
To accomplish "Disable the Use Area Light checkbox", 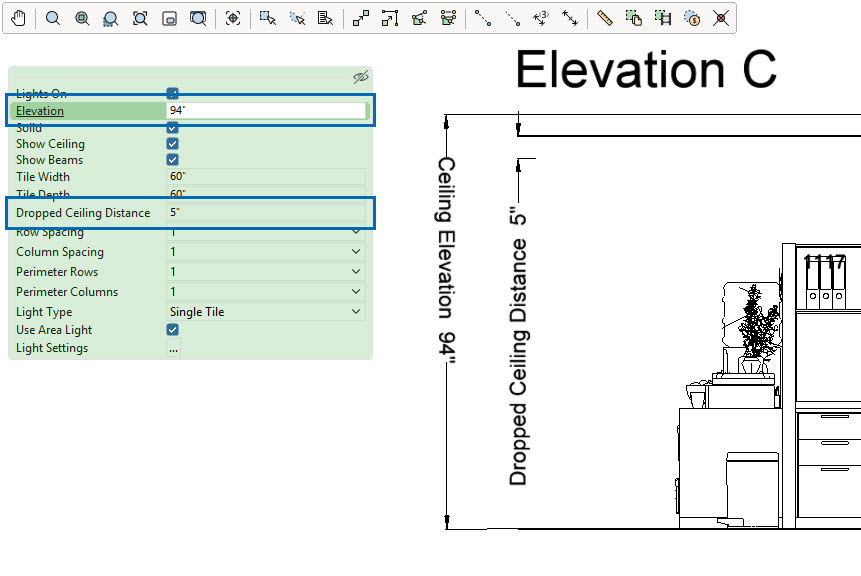I will pyautogui.click(x=172, y=329).
